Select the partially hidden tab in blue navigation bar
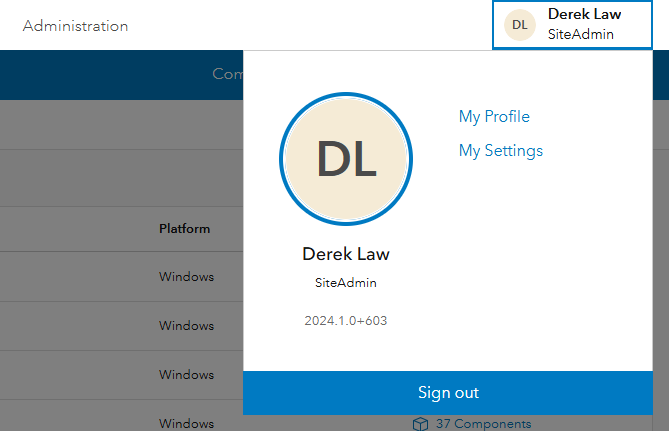 point(227,74)
